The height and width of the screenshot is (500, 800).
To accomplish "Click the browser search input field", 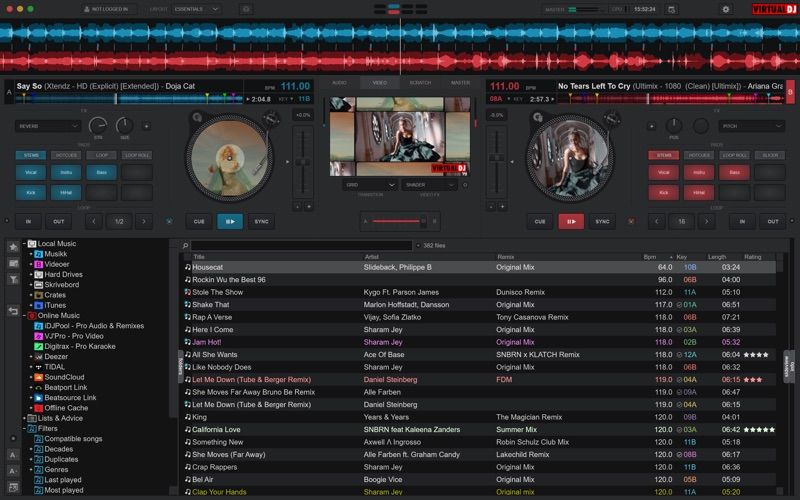I will click(301, 245).
